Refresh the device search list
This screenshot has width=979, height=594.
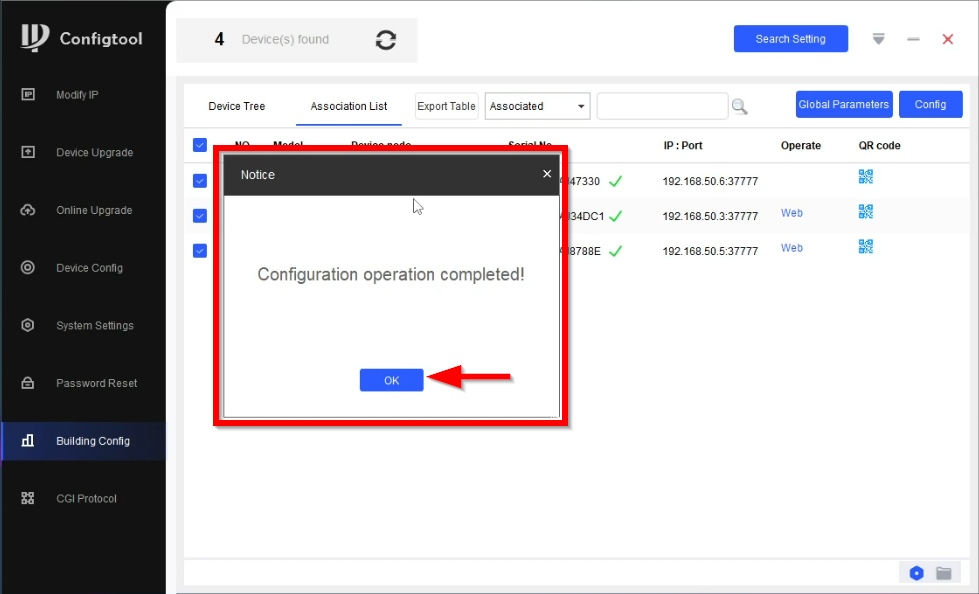(x=386, y=40)
